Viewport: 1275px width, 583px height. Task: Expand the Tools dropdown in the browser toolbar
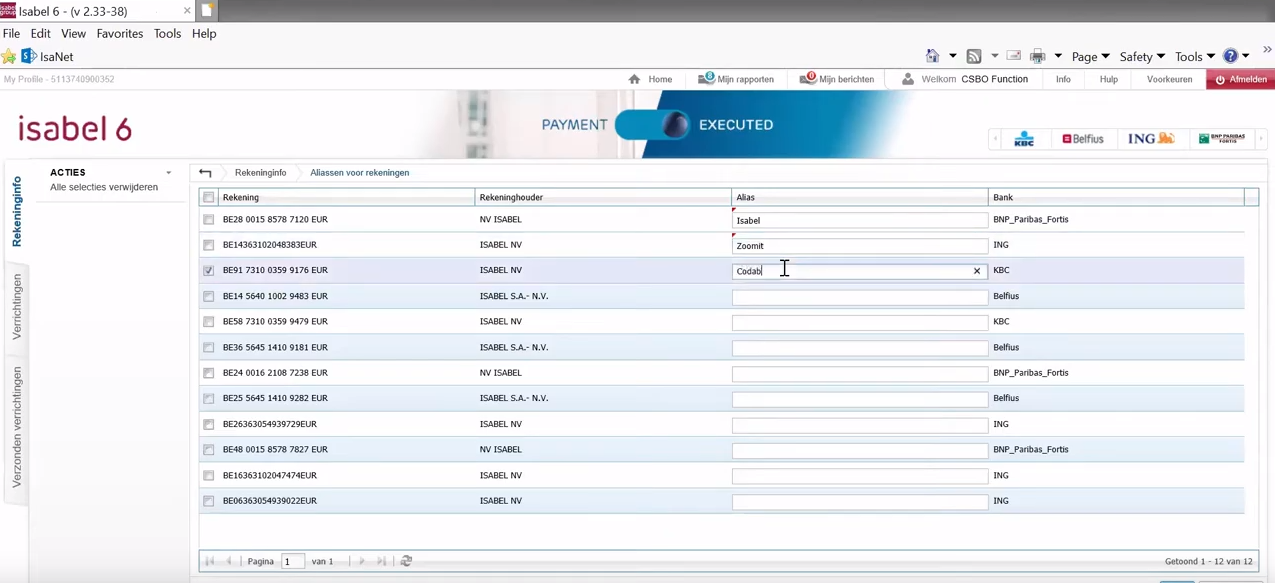(x=1188, y=57)
